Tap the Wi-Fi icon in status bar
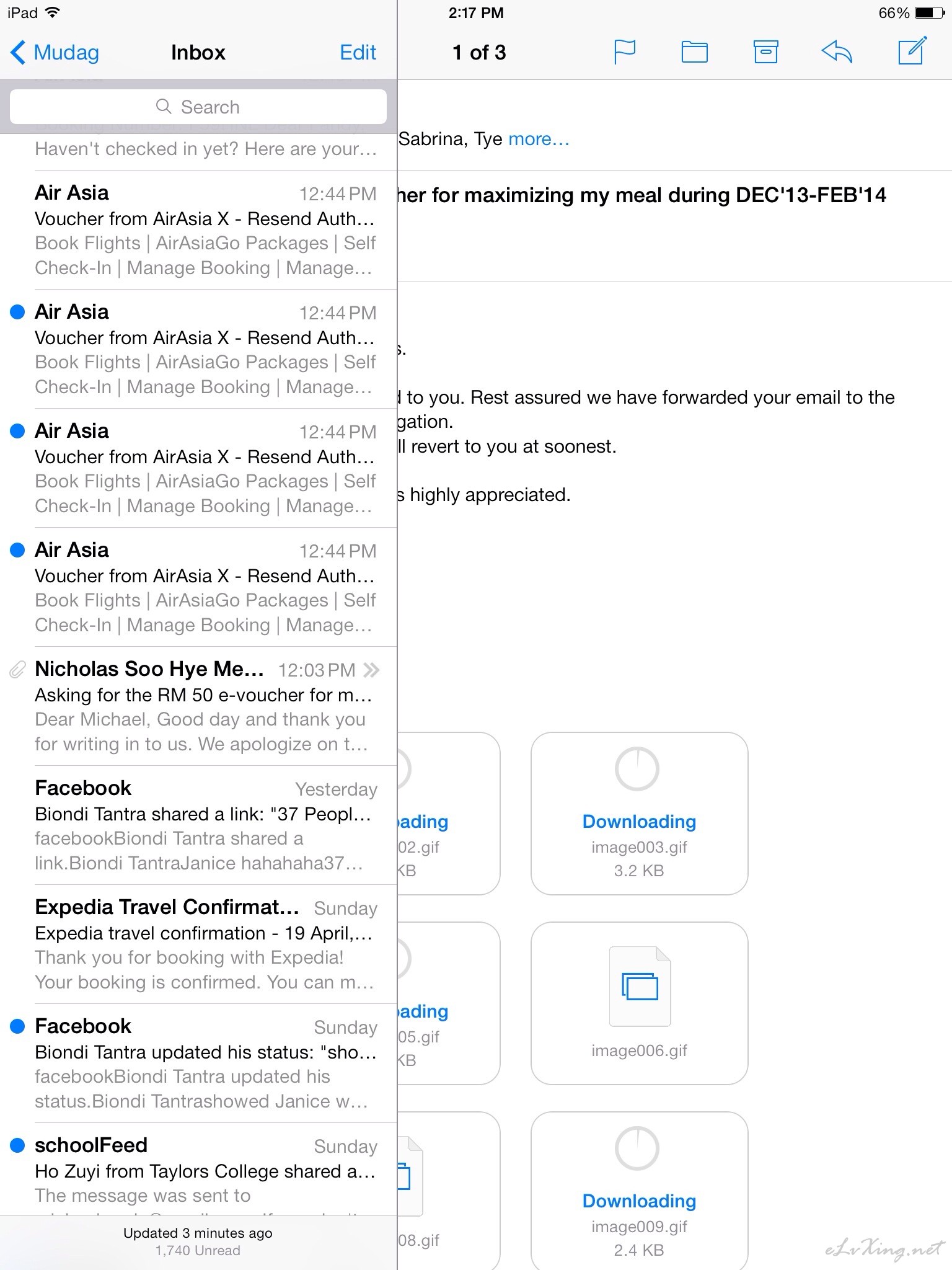This screenshot has width=952, height=1270. (x=53, y=12)
